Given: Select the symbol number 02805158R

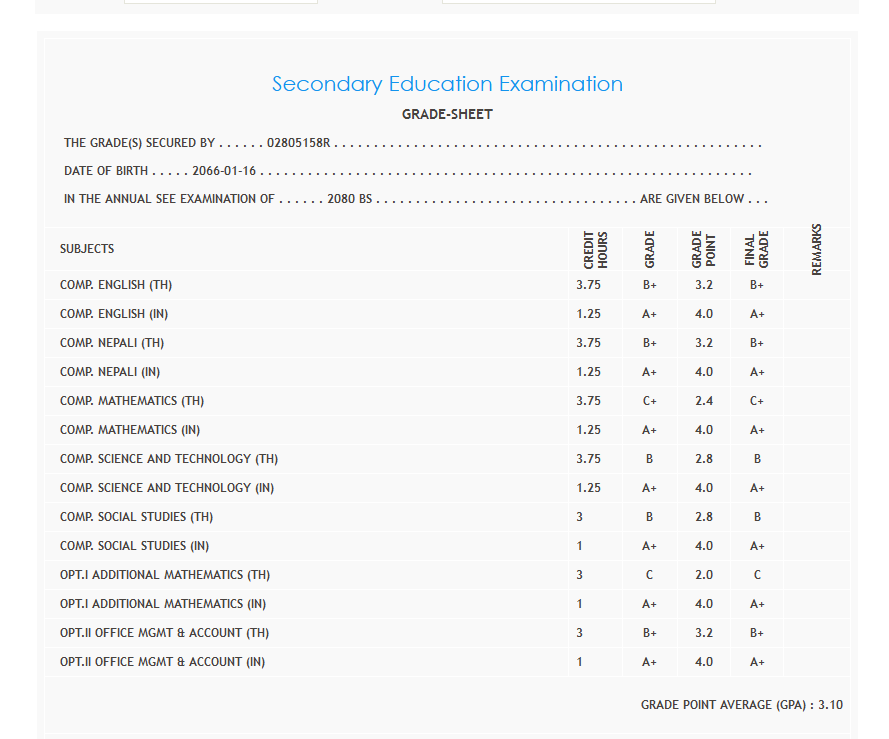Looking at the screenshot, I should [298, 143].
